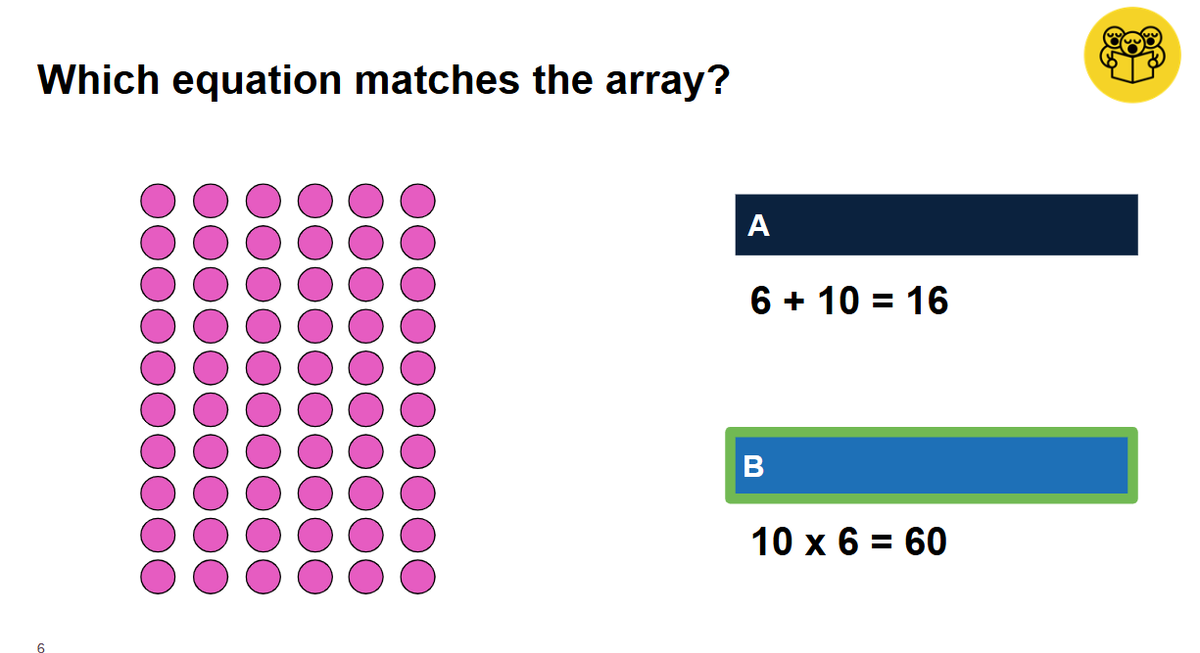Screen dimensions: 1200x653
Task: Select the dark navy answer A bar
Action: point(936,225)
